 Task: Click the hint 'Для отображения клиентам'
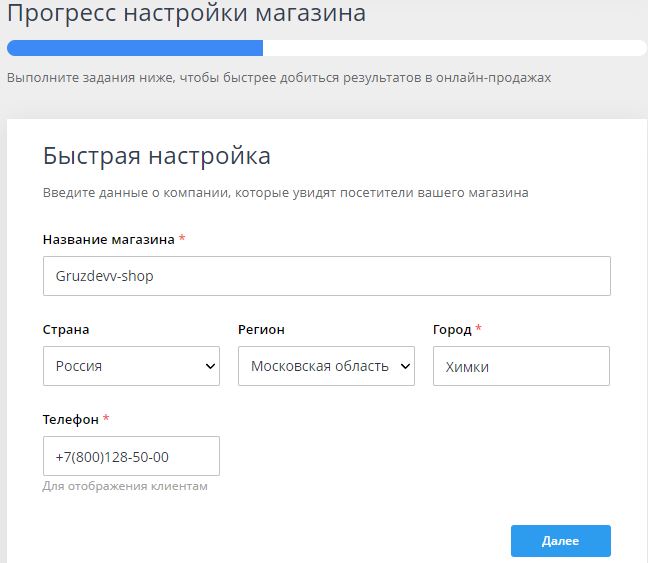pos(125,486)
